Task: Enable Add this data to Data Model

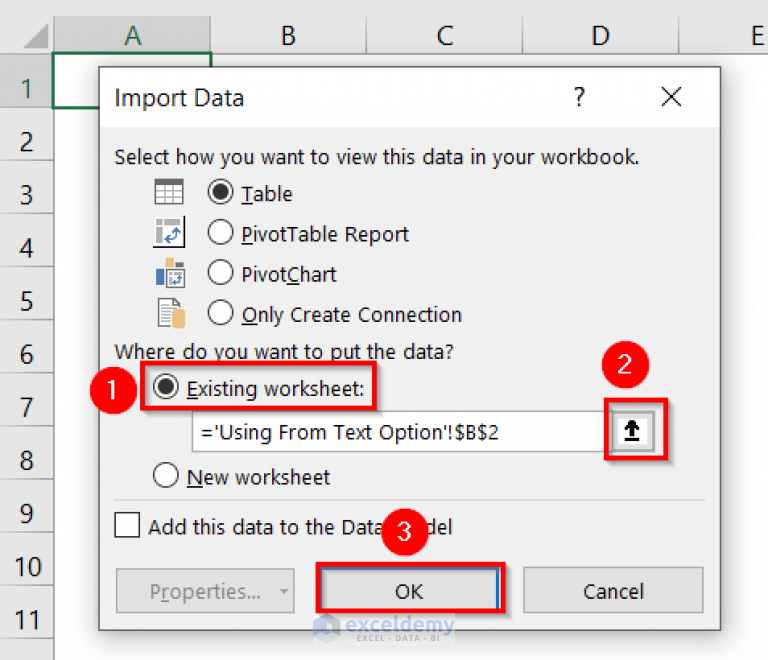Action: pos(127,526)
